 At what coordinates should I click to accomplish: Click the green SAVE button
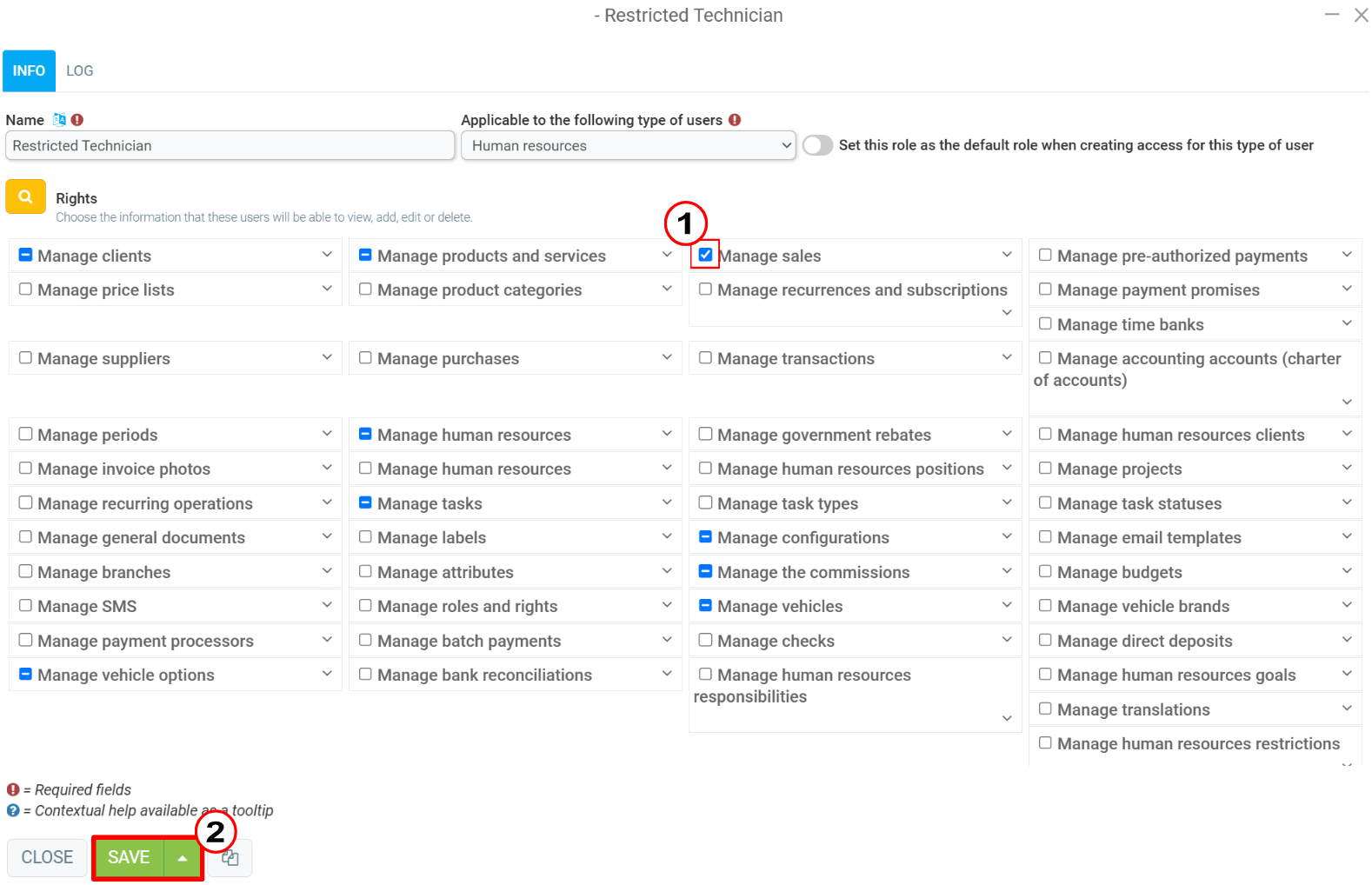(129, 857)
